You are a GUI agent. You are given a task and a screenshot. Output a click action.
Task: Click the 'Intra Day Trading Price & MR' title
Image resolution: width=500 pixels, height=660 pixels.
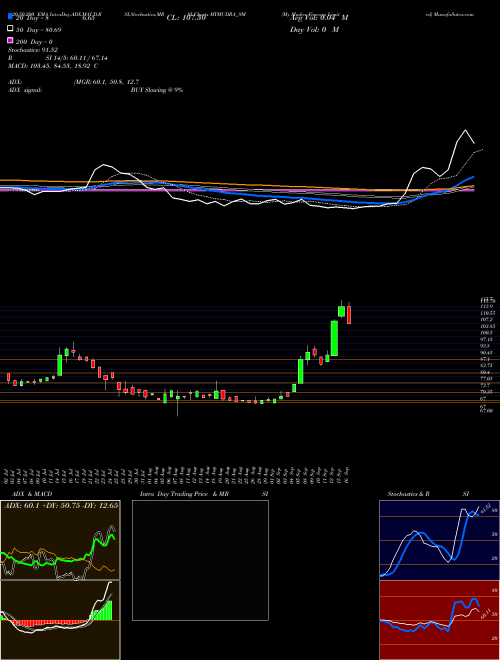184,494
